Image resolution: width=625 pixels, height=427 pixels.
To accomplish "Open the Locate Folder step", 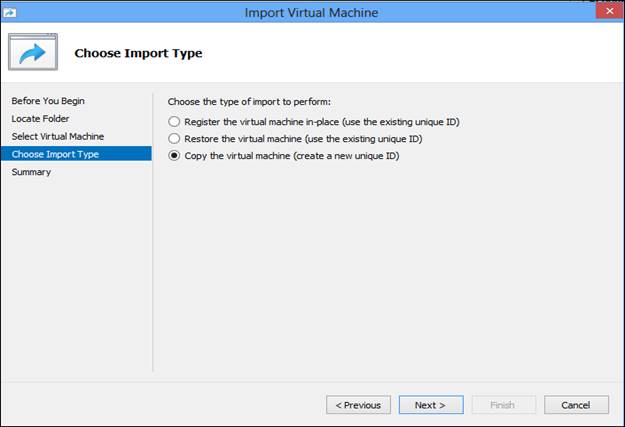I will point(40,118).
